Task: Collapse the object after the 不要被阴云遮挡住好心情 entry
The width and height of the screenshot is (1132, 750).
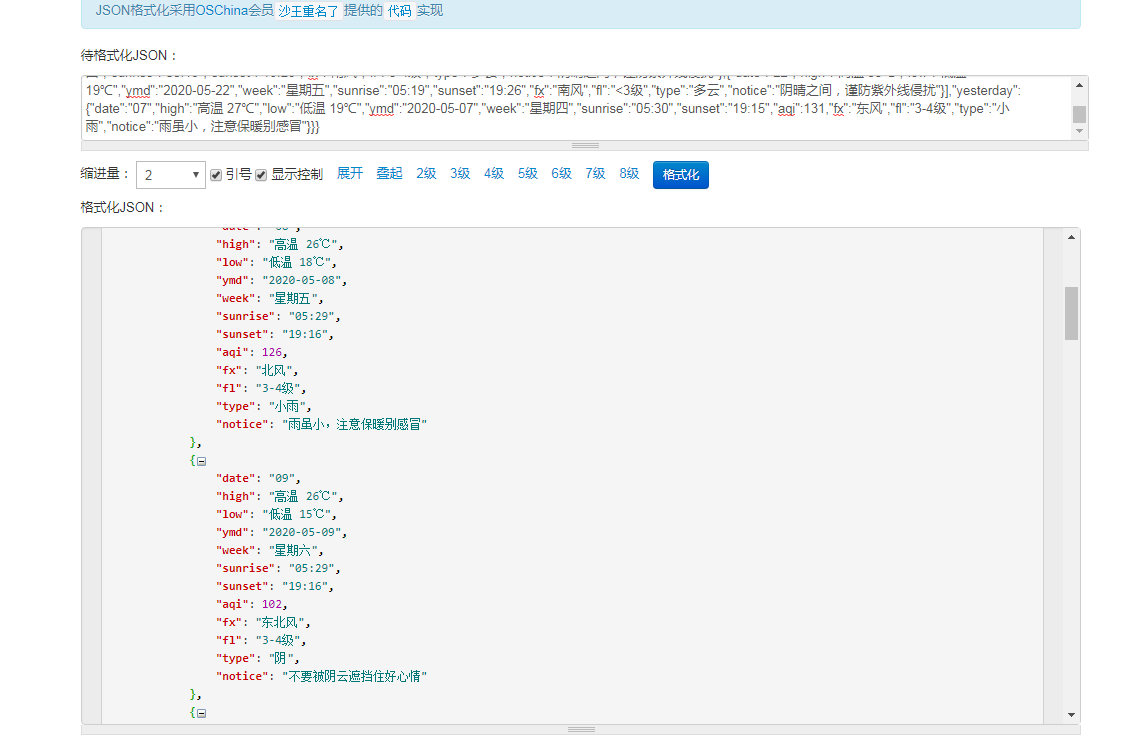Action: point(201,713)
